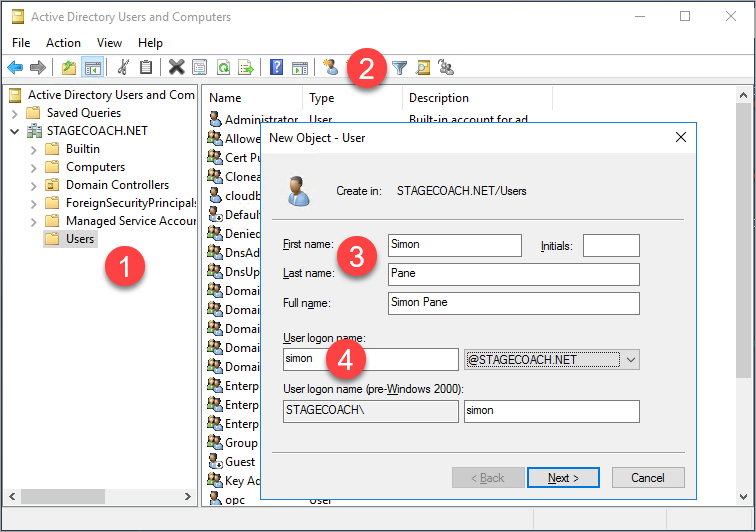Click the Refresh toolbar icon
The image size is (756, 532).
(224, 67)
